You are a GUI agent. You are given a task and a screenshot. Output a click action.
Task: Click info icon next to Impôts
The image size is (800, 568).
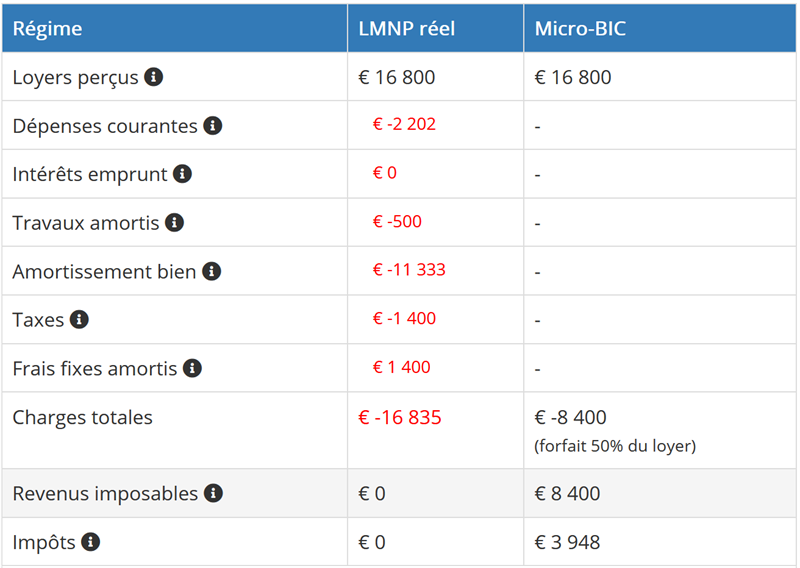pyautogui.click(x=90, y=542)
